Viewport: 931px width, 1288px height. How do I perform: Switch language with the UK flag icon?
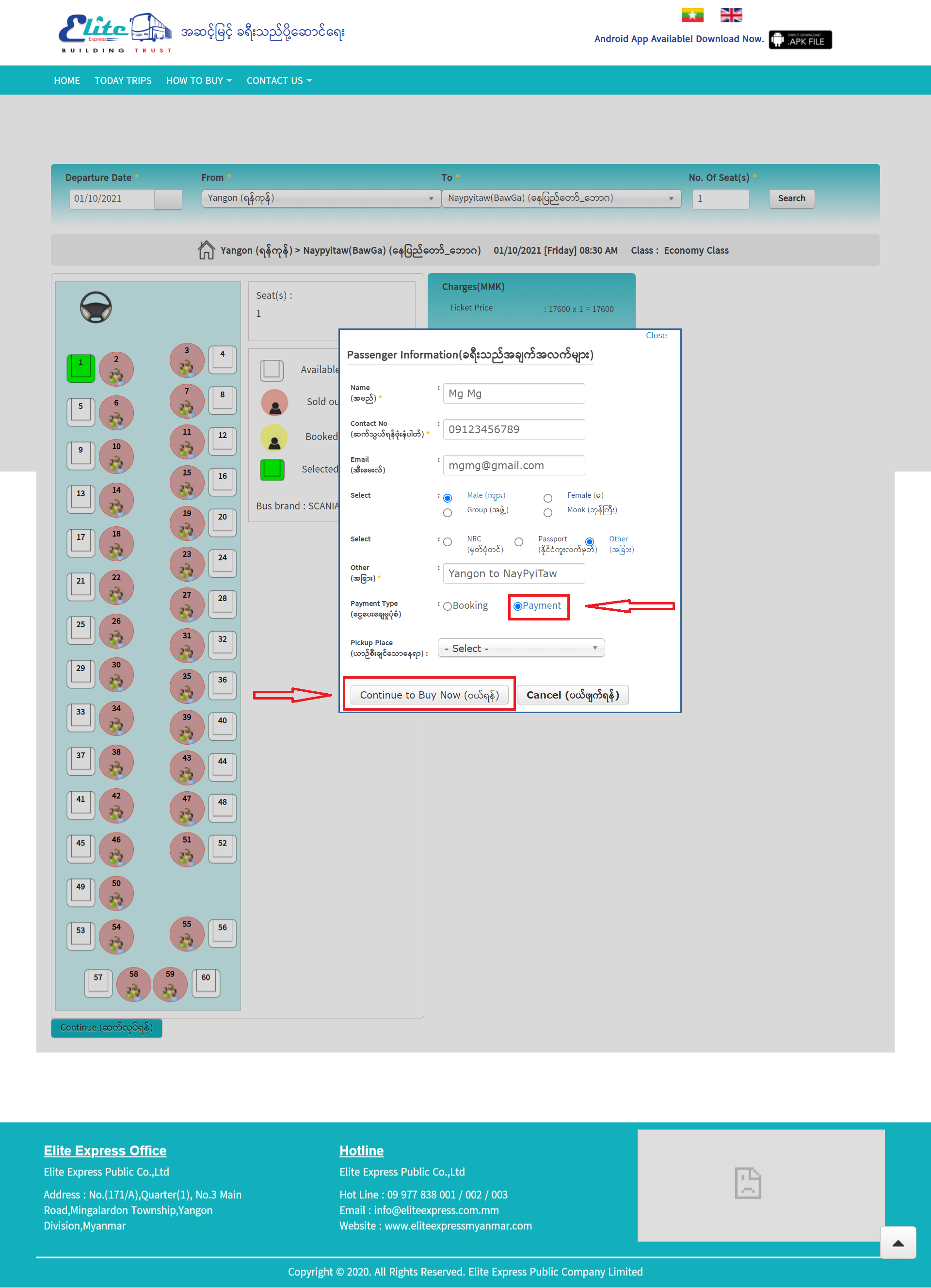click(731, 15)
